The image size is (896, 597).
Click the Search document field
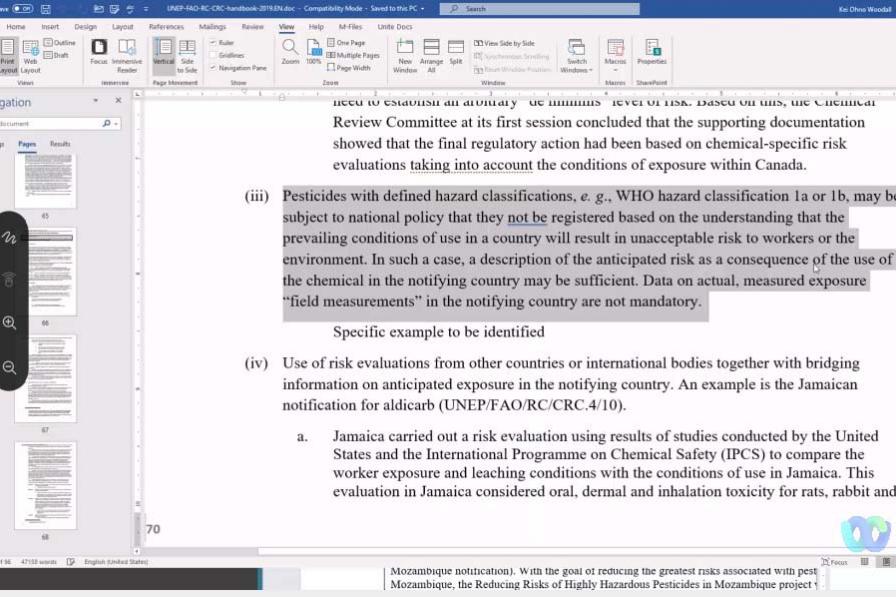(50, 123)
